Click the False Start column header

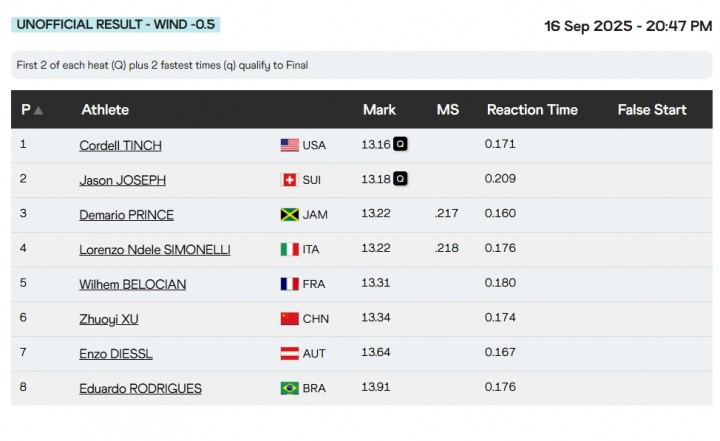[x=652, y=110]
